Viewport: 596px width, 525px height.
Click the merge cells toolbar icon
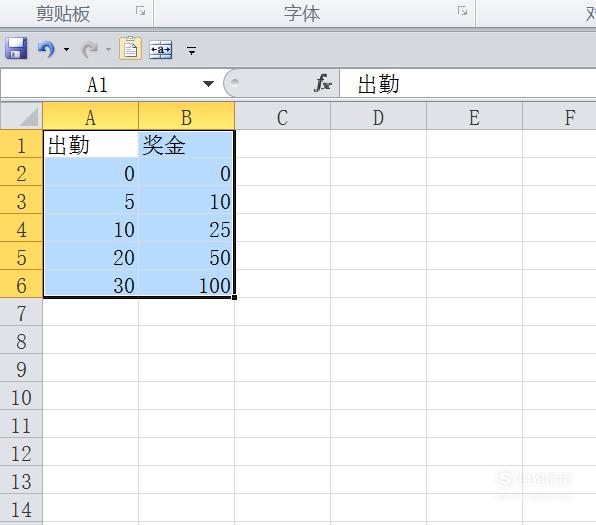[x=161, y=49]
